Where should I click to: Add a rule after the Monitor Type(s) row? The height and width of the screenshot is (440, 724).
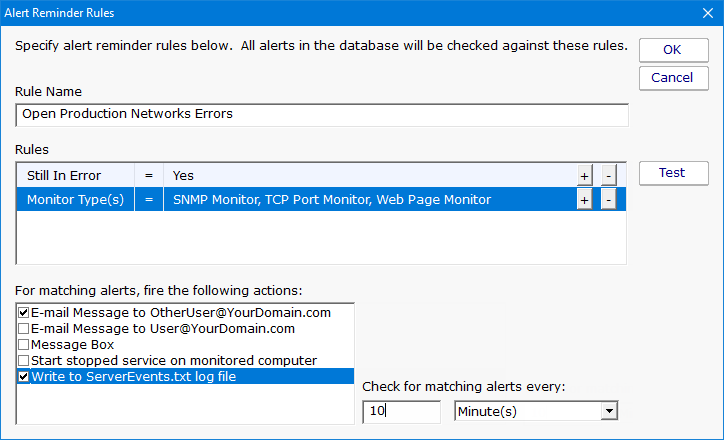pos(584,200)
